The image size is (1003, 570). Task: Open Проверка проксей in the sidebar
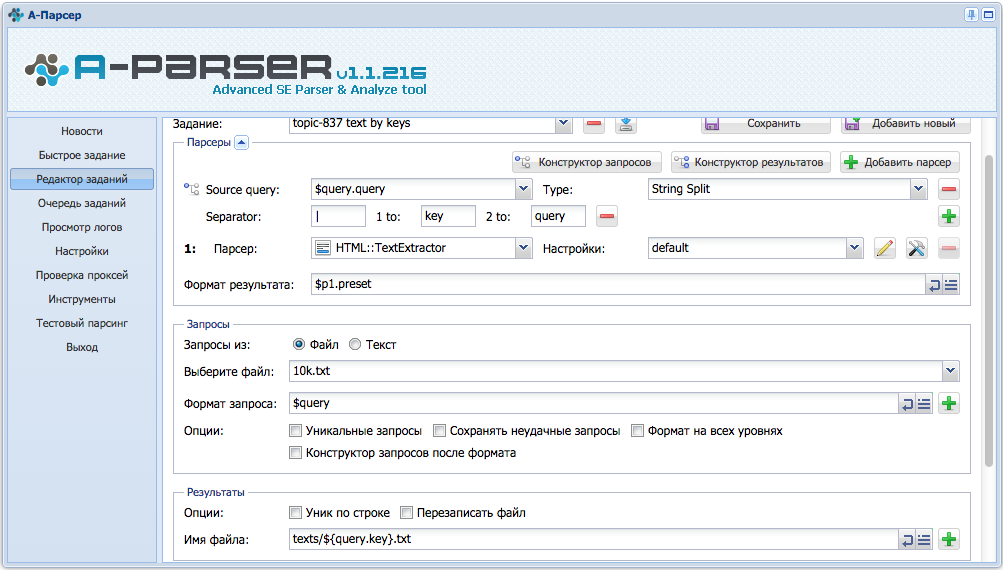[82, 275]
